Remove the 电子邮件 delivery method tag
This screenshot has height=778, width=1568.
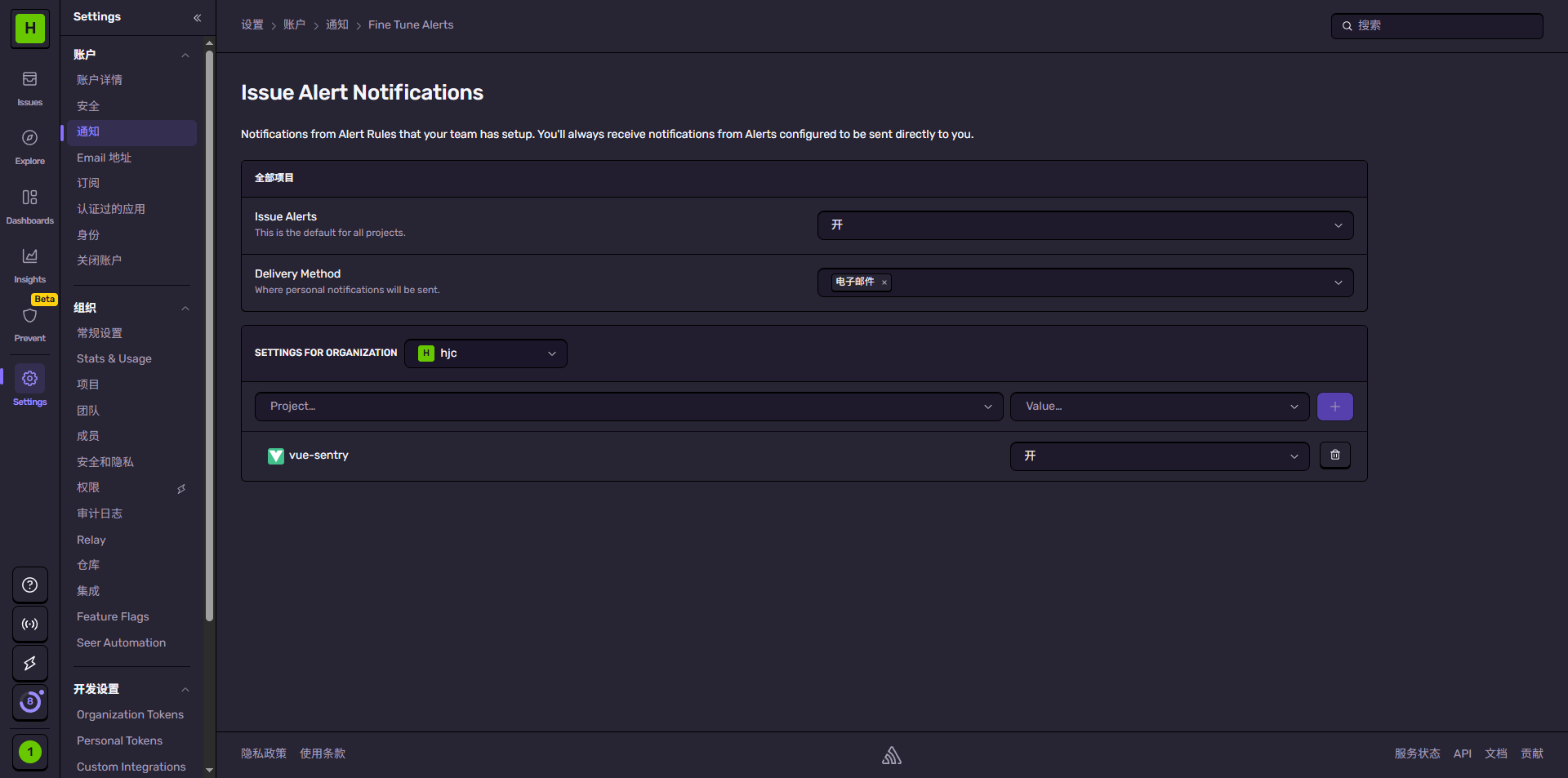point(884,282)
